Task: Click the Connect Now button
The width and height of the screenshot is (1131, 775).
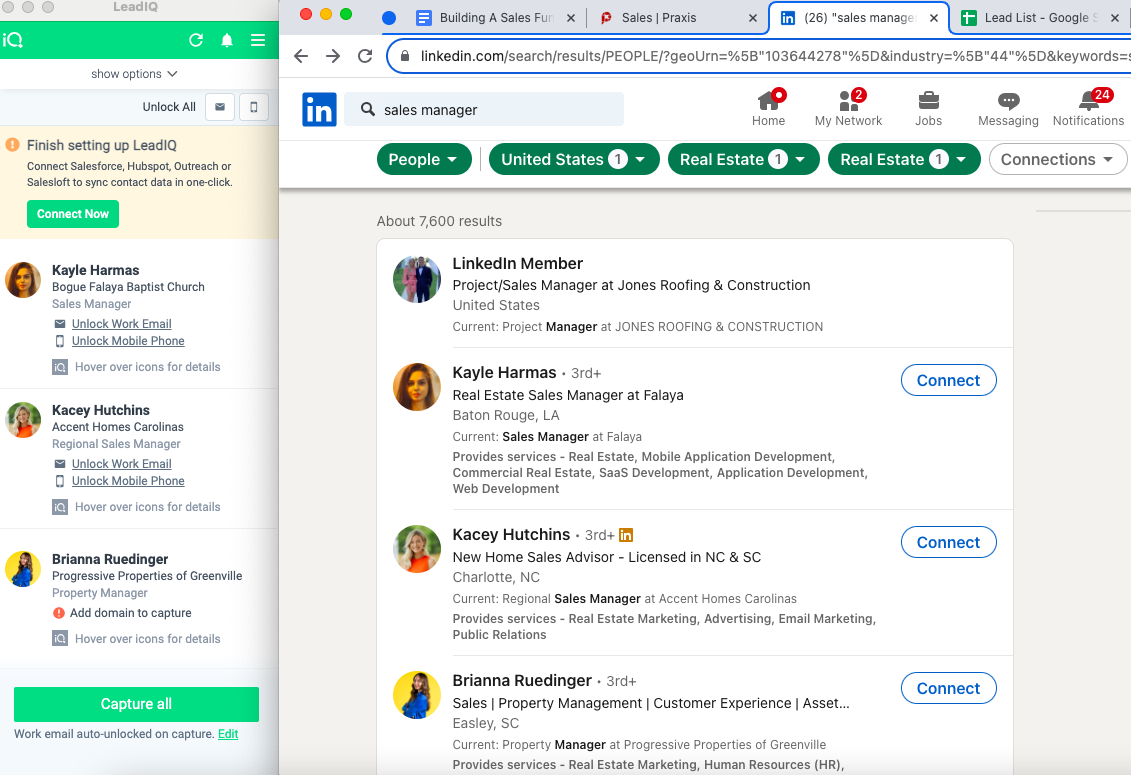Action: pos(73,214)
